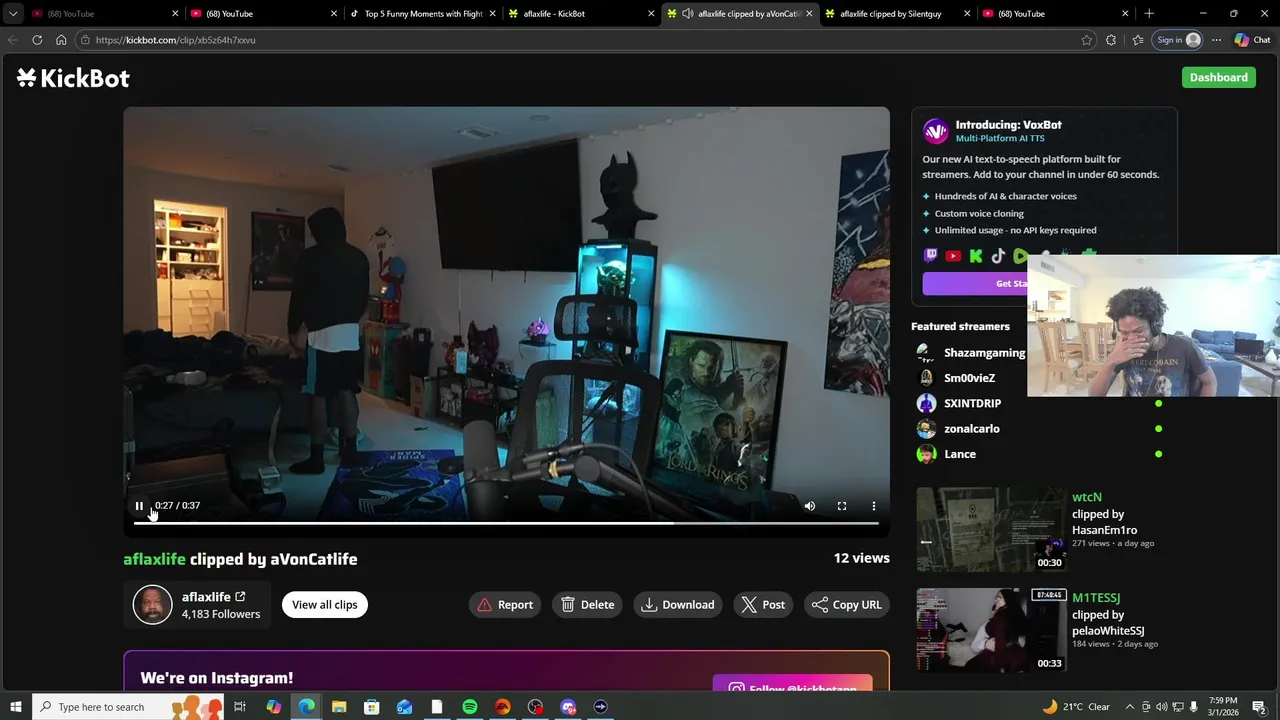This screenshot has width=1280, height=720.
Task: Switch to aflaxlife clipped by Silentguy tab
Action: tap(897, 14)
